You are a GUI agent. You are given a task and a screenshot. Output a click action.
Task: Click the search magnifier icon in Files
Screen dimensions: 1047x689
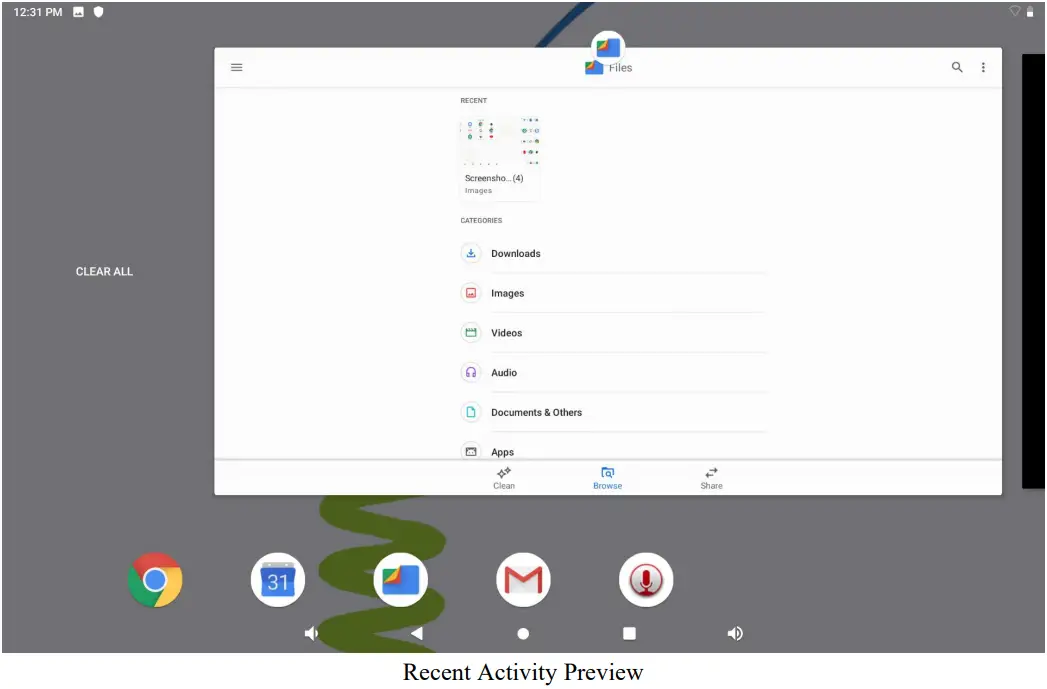click(957, 67)
